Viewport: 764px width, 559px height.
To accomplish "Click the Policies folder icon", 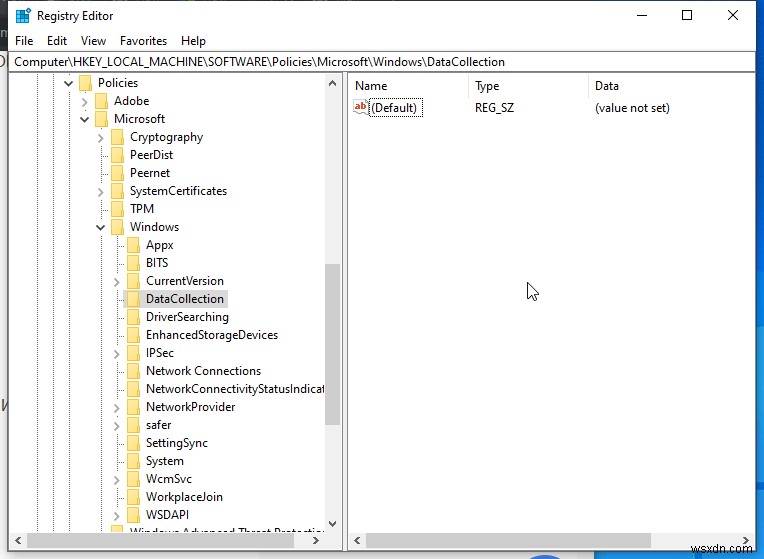I will click(85, 83).
